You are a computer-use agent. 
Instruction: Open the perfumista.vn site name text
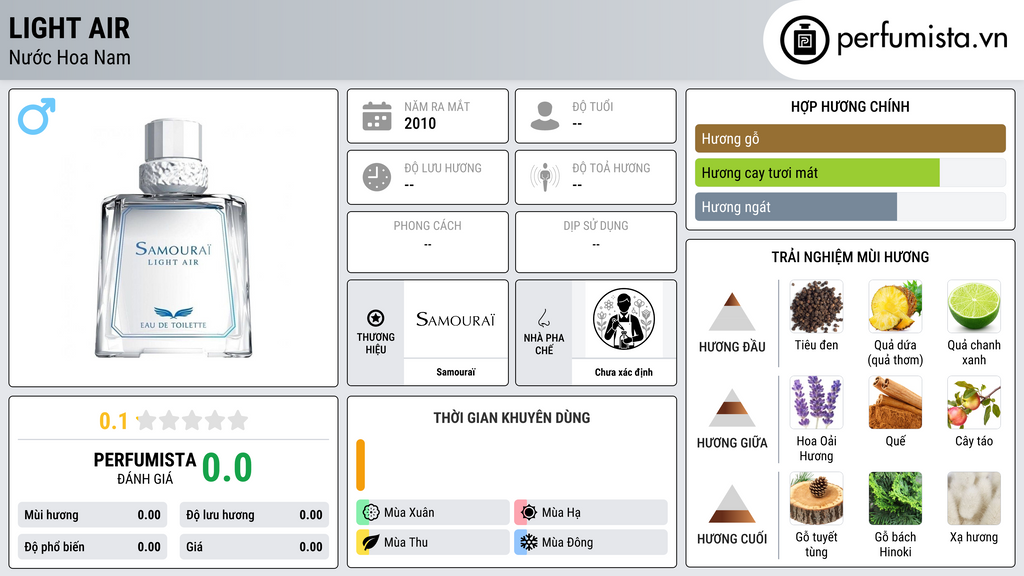[922, 39]
